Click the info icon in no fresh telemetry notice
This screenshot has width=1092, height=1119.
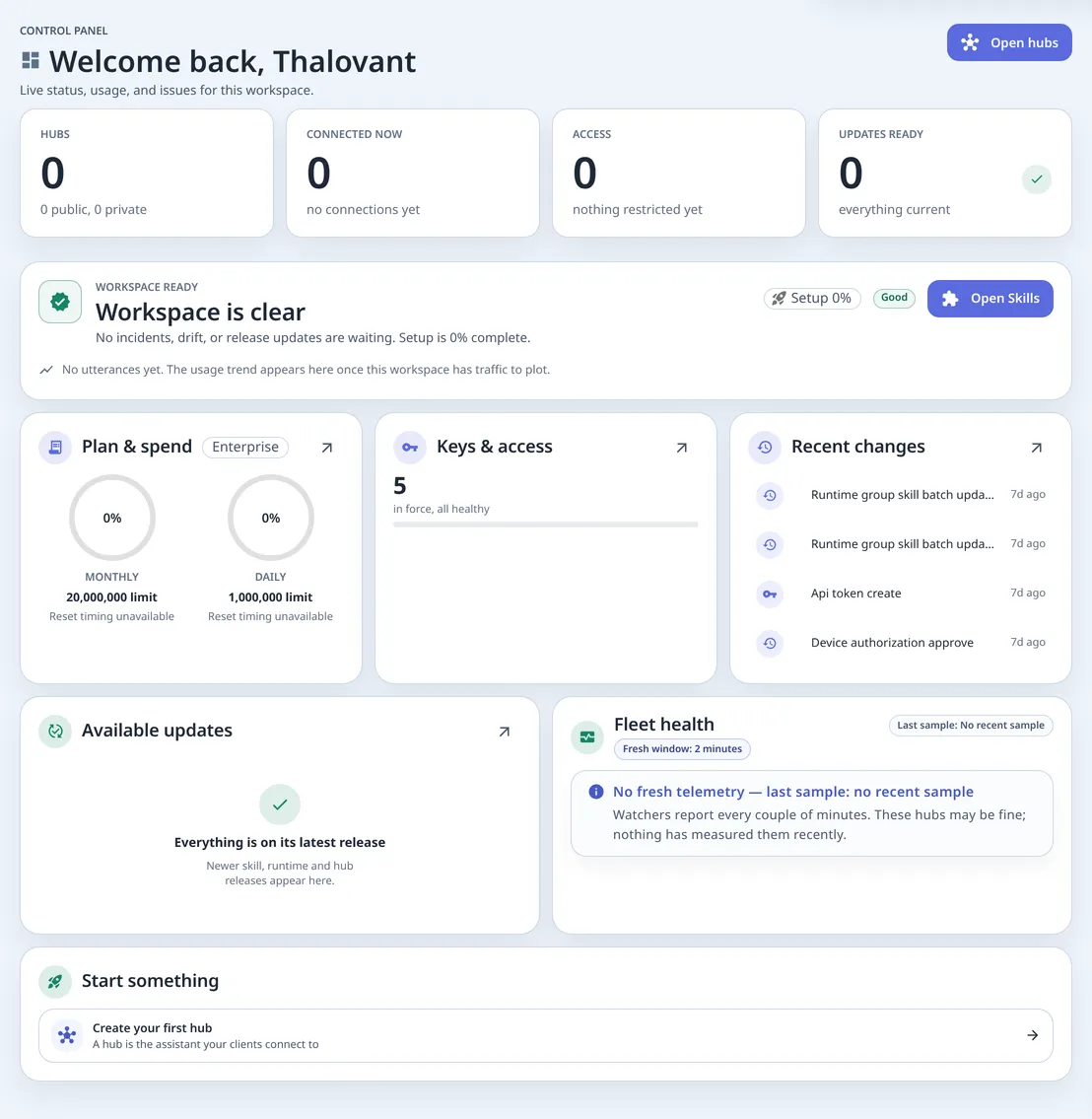pyautogui.click(x=595, y=792)
